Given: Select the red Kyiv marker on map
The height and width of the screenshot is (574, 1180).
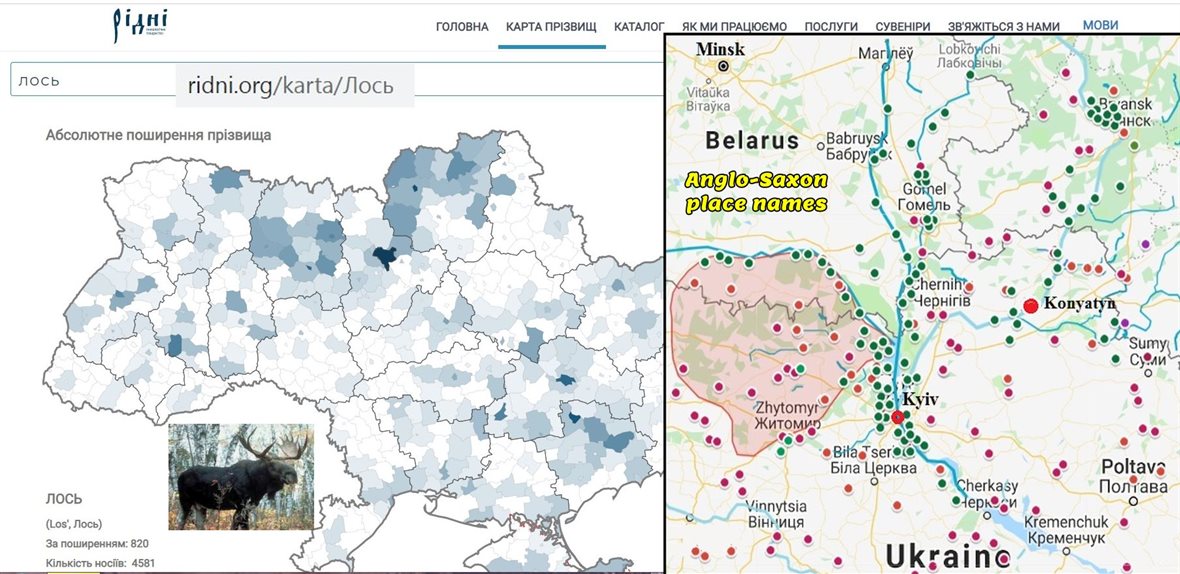Looking at the screenshot, I should (897, 416).
